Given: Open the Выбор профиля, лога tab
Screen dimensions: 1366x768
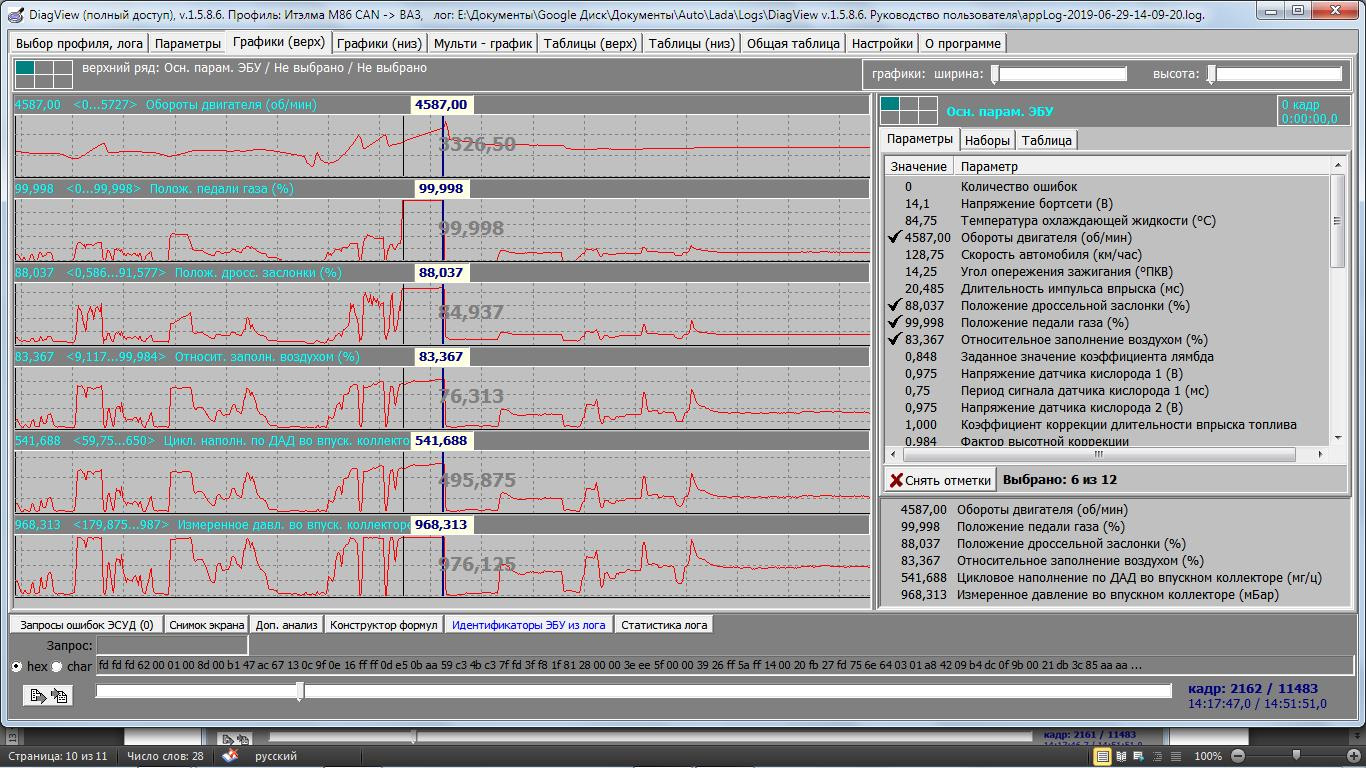Looking at the screenshot, I should click(x=79, y=44).
